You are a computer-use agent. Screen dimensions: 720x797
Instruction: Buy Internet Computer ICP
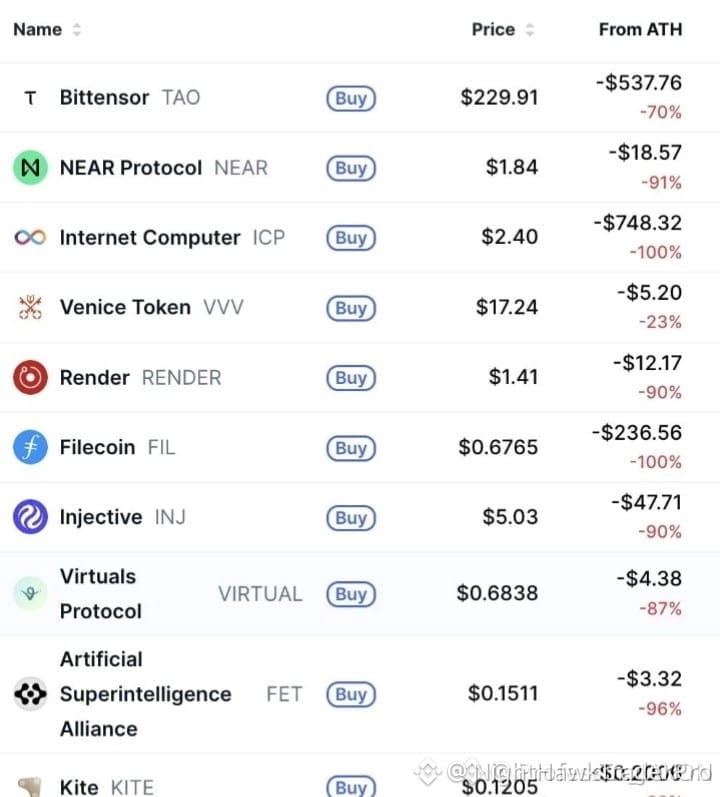coord(351,238)
